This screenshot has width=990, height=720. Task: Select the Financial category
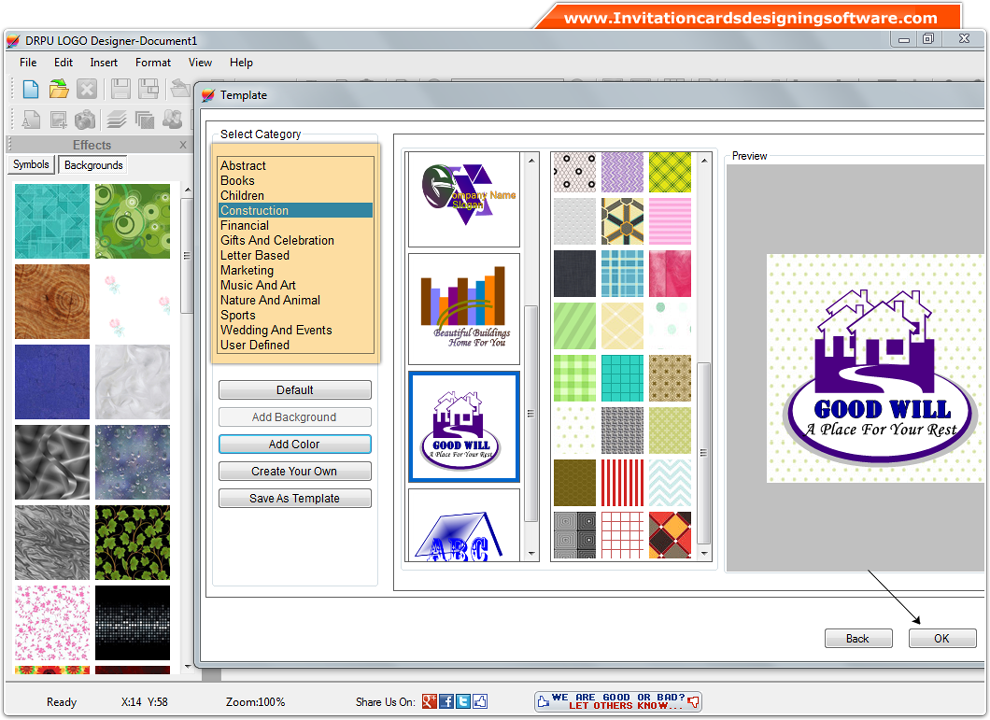[244, 225]
